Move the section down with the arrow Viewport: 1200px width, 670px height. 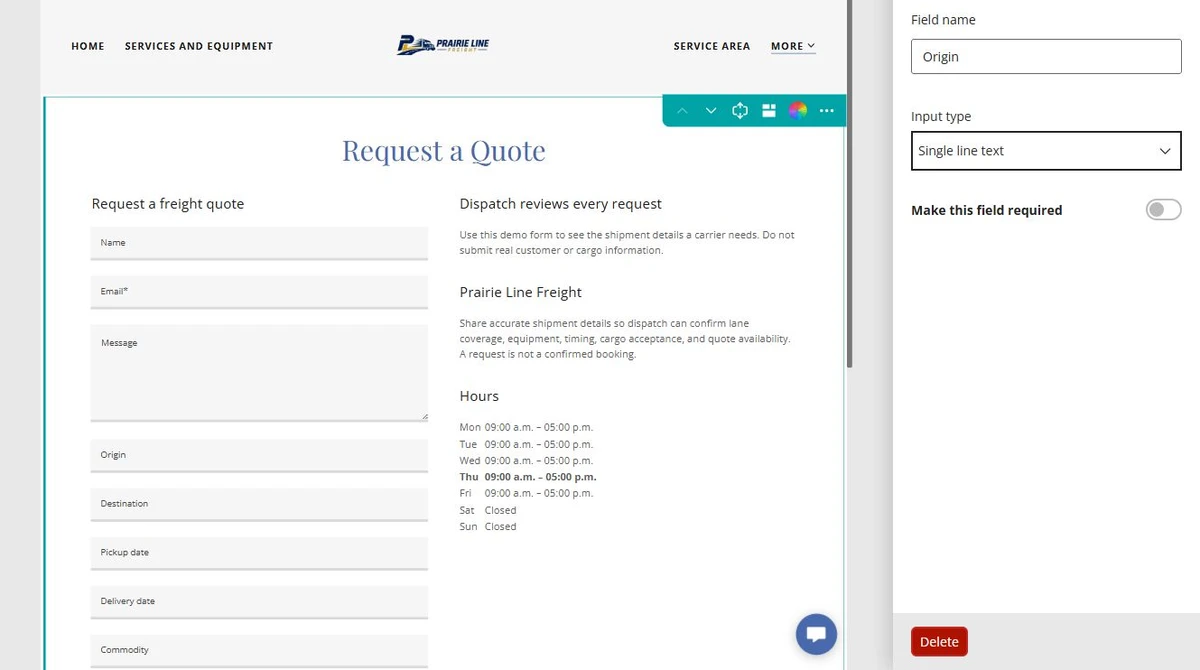coord(711,111)
